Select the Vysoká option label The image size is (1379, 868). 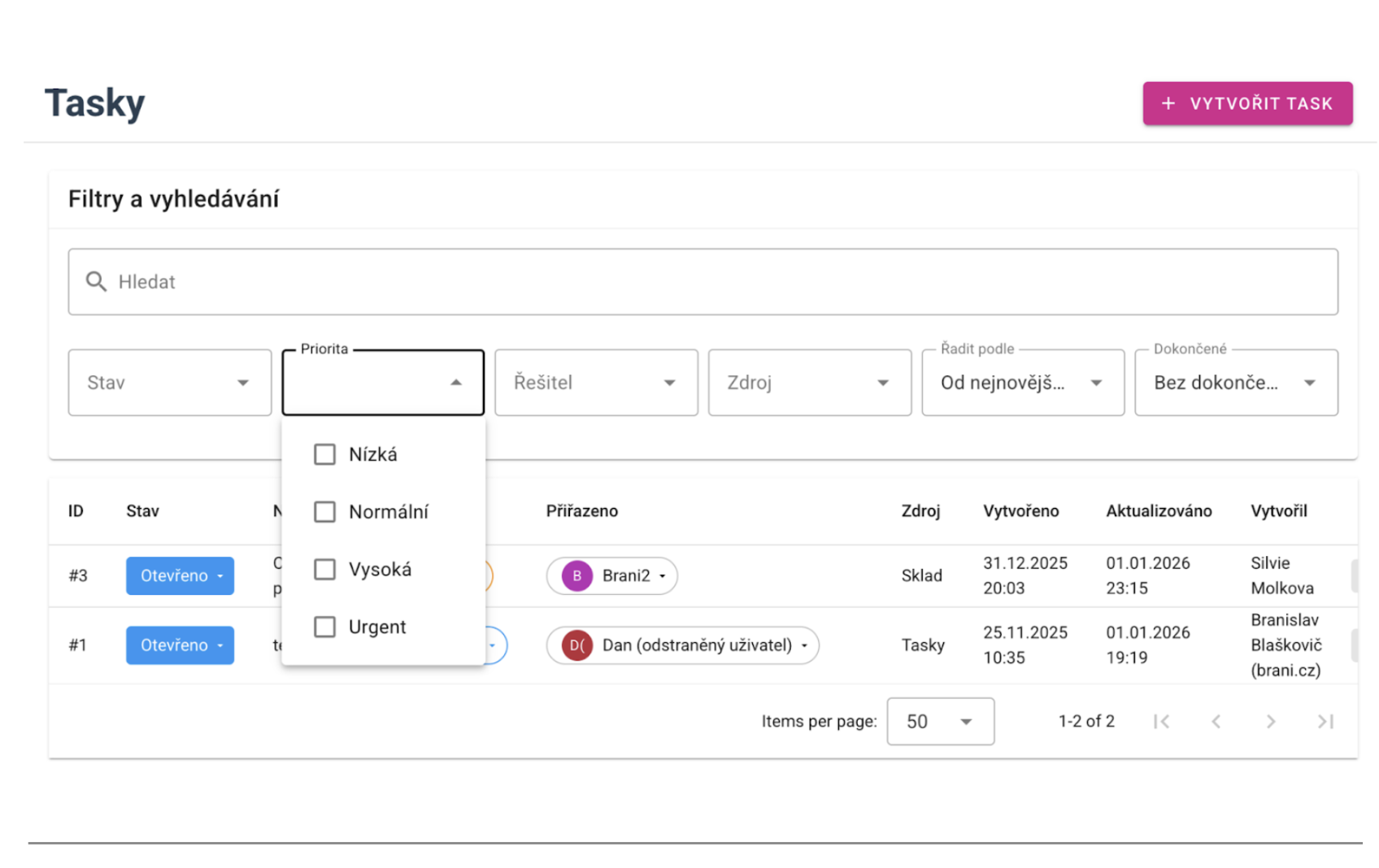pos(380,569)
